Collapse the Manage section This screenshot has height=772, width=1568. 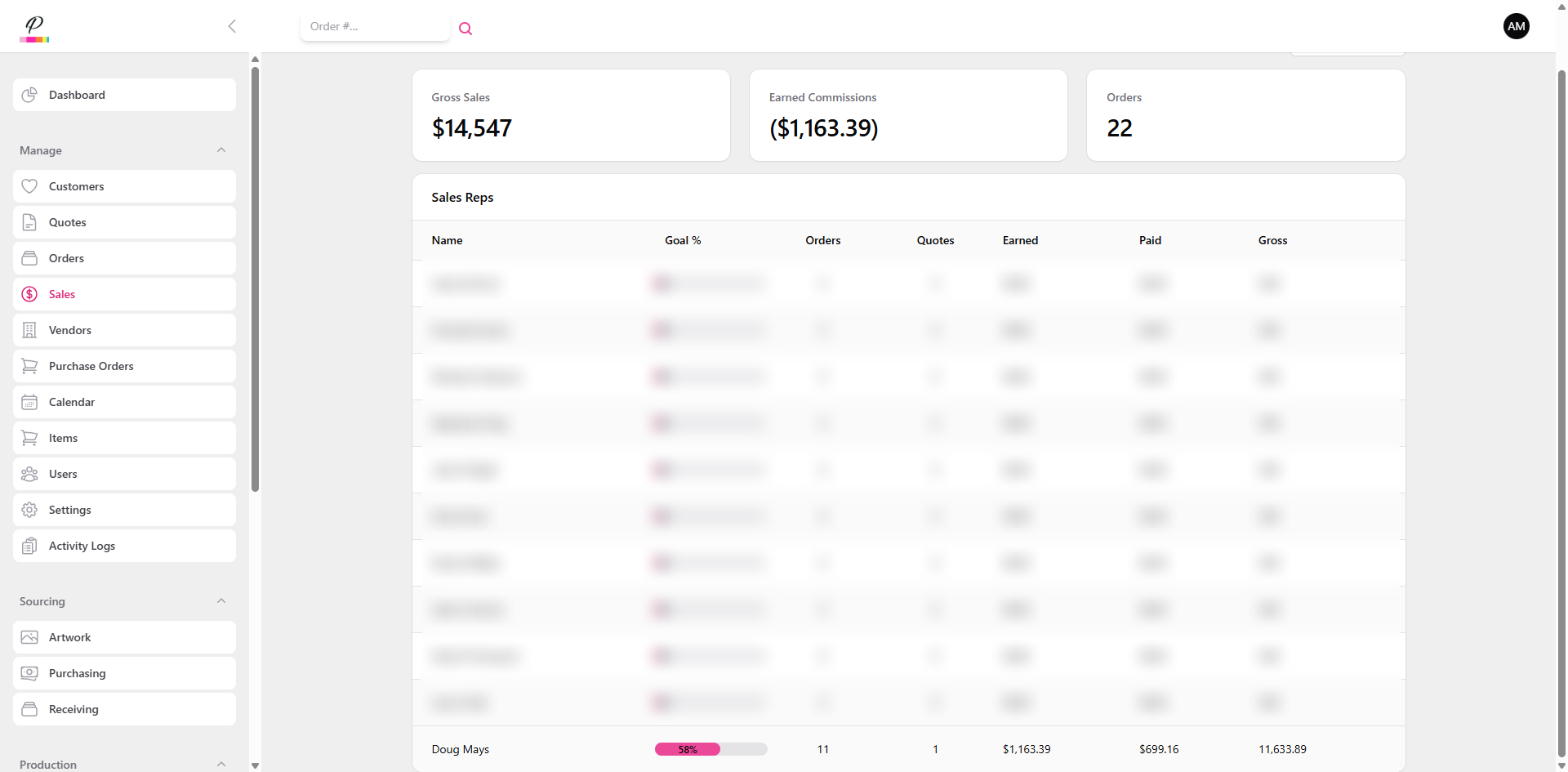(221, 150)
